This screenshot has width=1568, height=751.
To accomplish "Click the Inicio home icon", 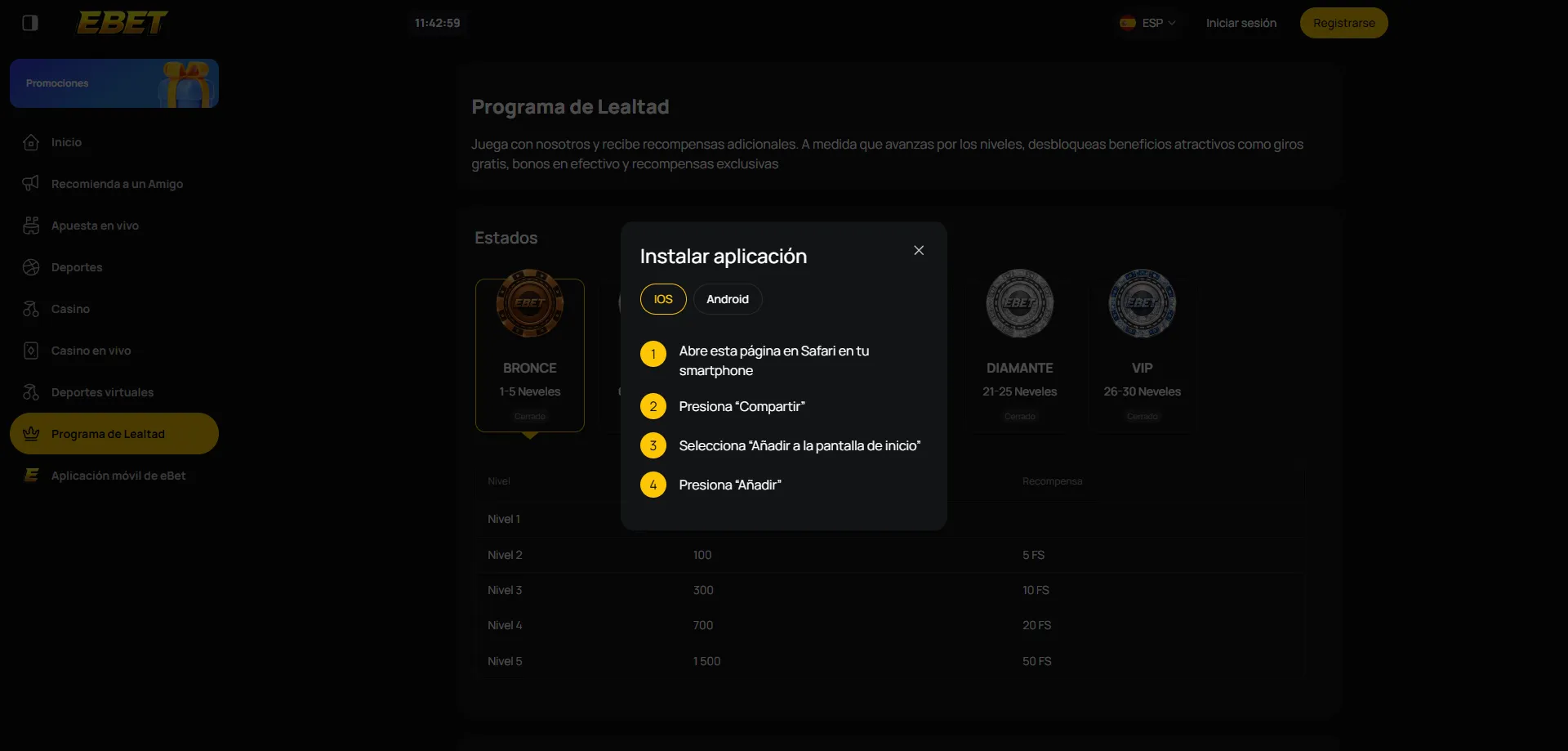I will coord(31,142).
